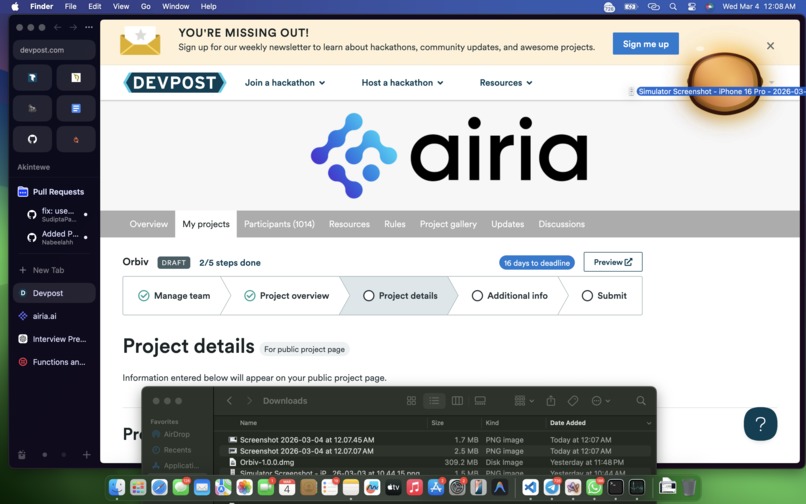806x504 pixels.
Task: Click the devpost.com address bar
Action: (54, 50)
